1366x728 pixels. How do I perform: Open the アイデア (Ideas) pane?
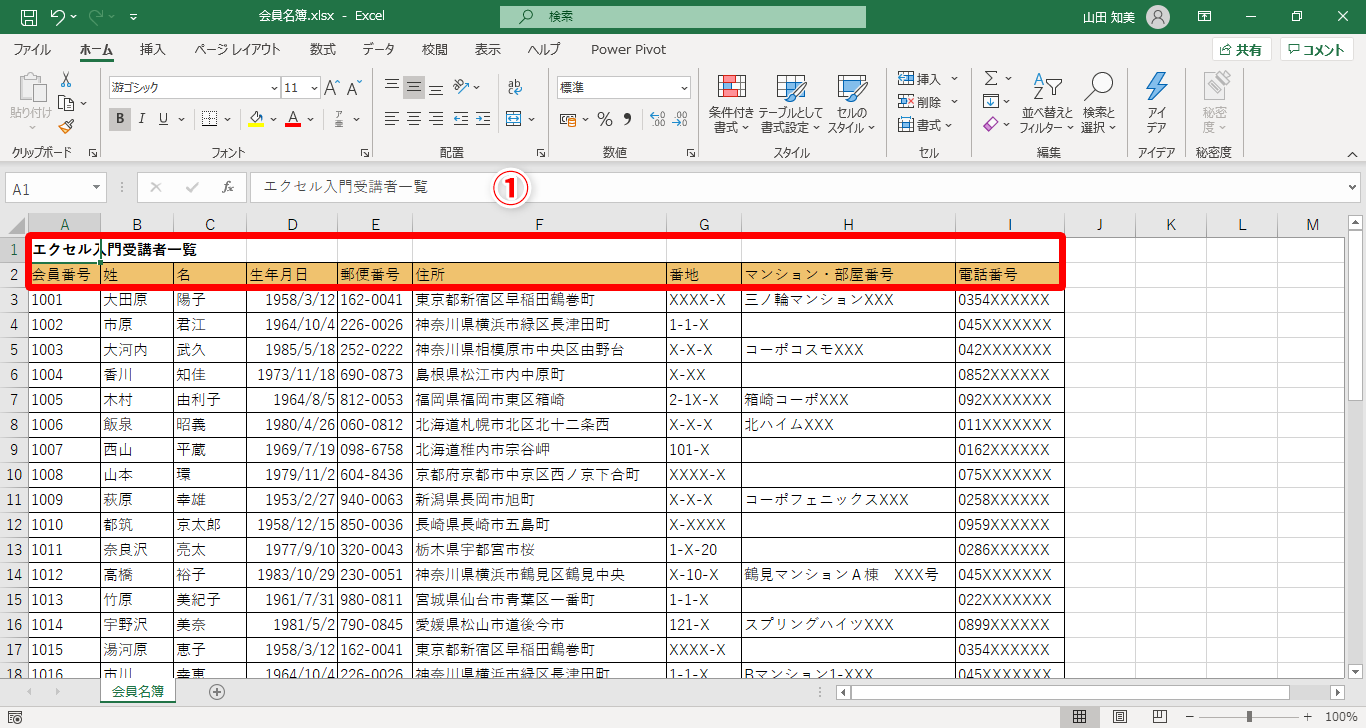[x=1157, y=103]
